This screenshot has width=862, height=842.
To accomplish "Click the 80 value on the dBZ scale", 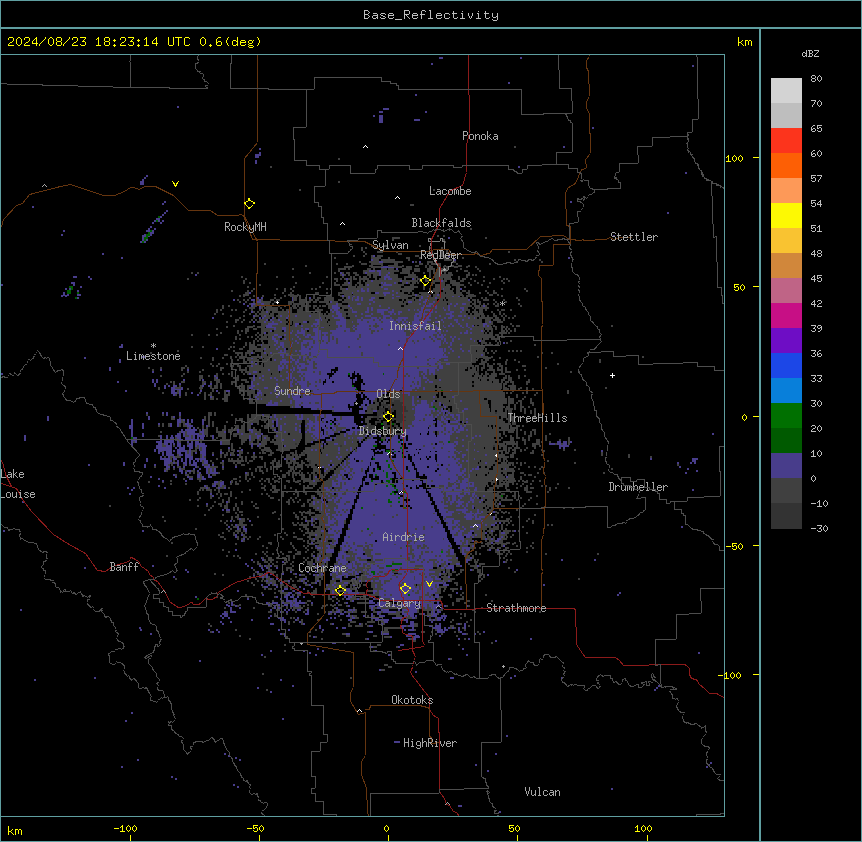I will coord(816,79).
